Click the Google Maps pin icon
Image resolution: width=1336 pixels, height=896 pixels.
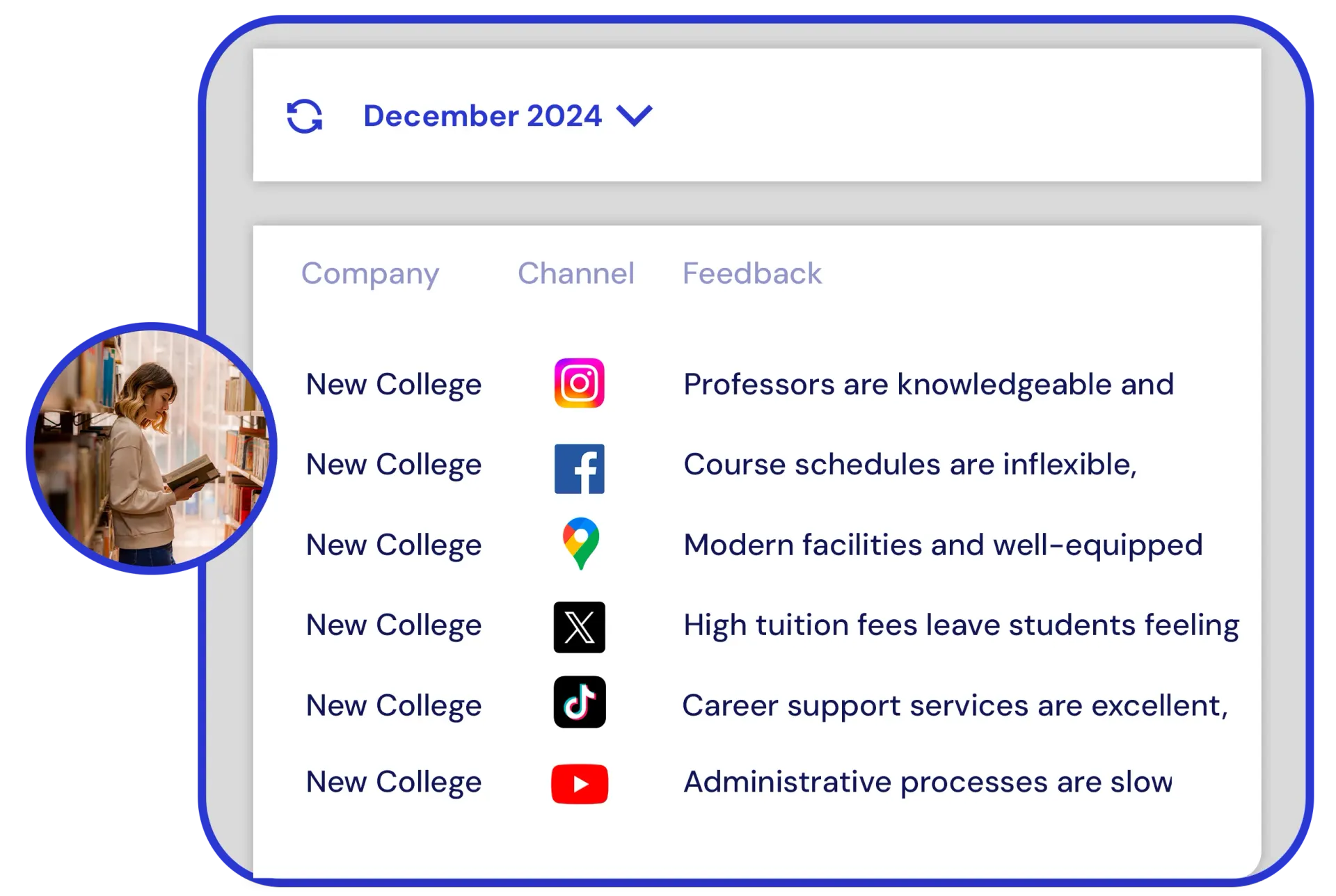pyautogui.click(x=580, y=544)
